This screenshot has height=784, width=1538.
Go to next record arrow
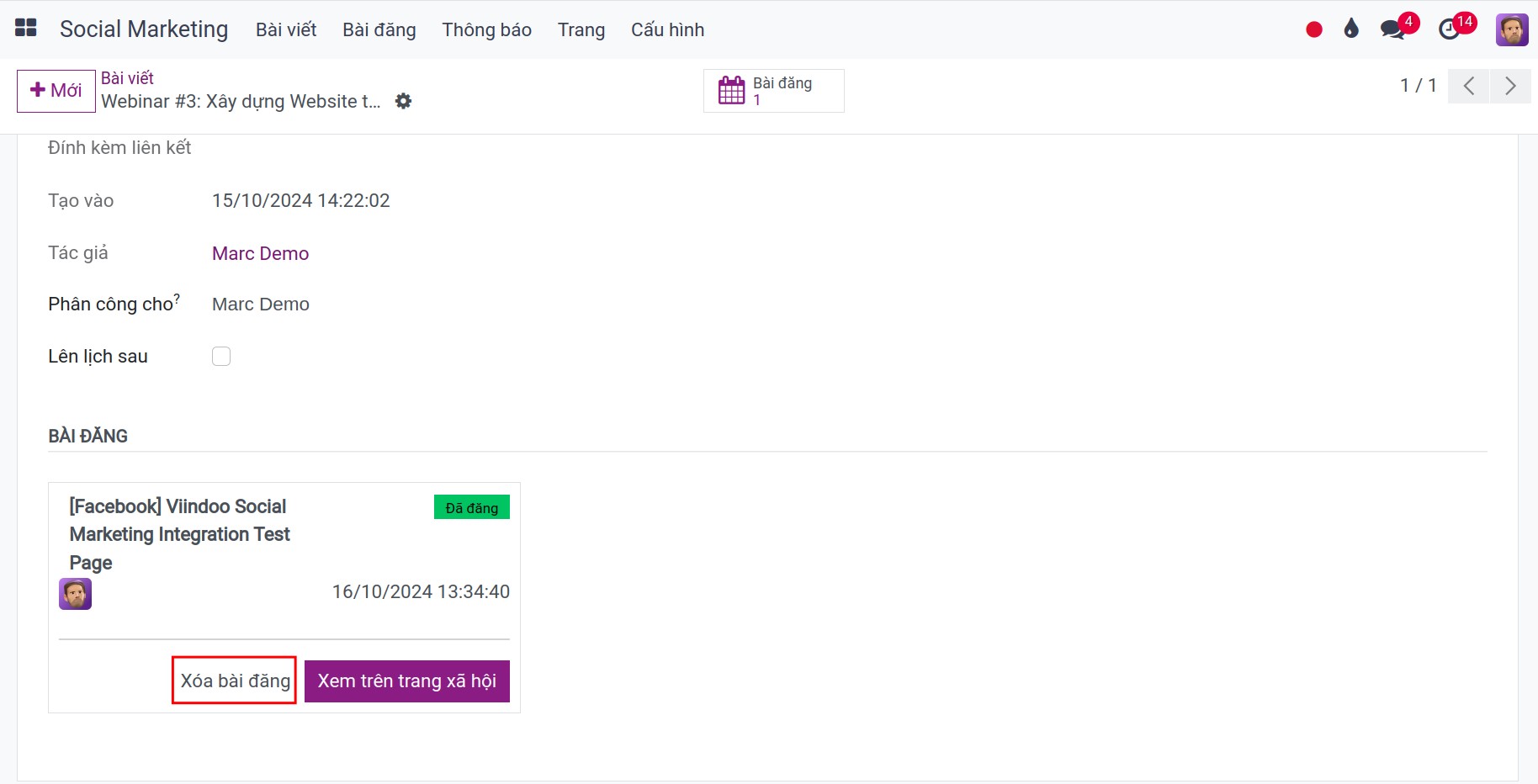point(1510,86)
